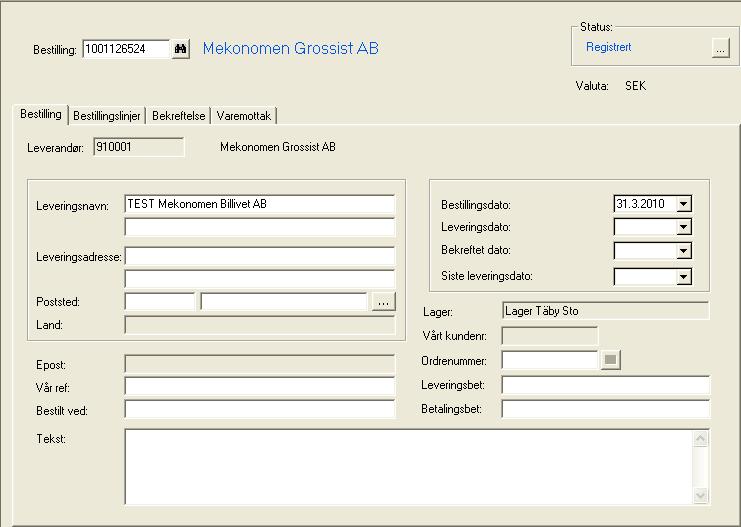Click the Poststed city name field
This screenshot has width=741, height=527.
point(284,302)
